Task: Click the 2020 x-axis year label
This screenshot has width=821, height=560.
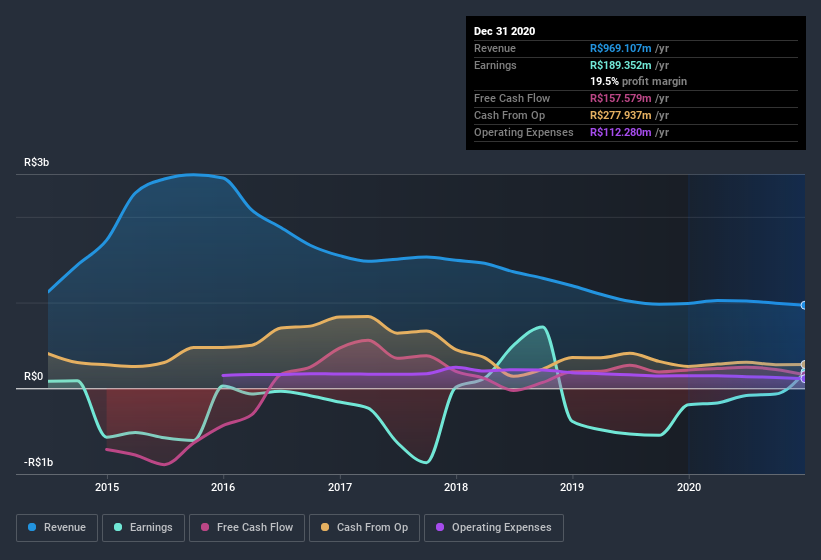Action: point(689,487)
